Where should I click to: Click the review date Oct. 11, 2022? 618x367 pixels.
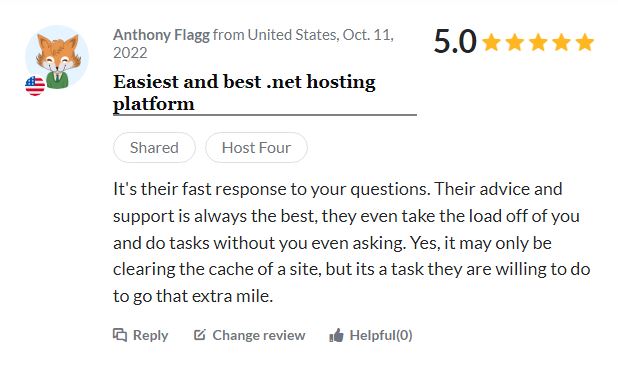pyautogui.click(x=253, y=44)
